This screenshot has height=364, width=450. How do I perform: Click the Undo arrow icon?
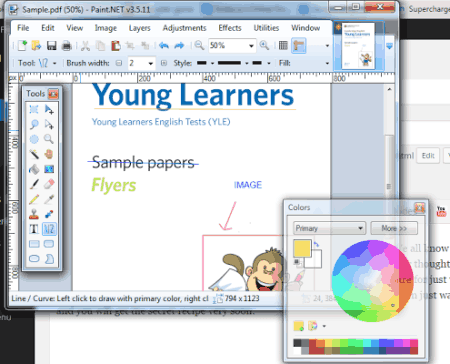[164, 45]
